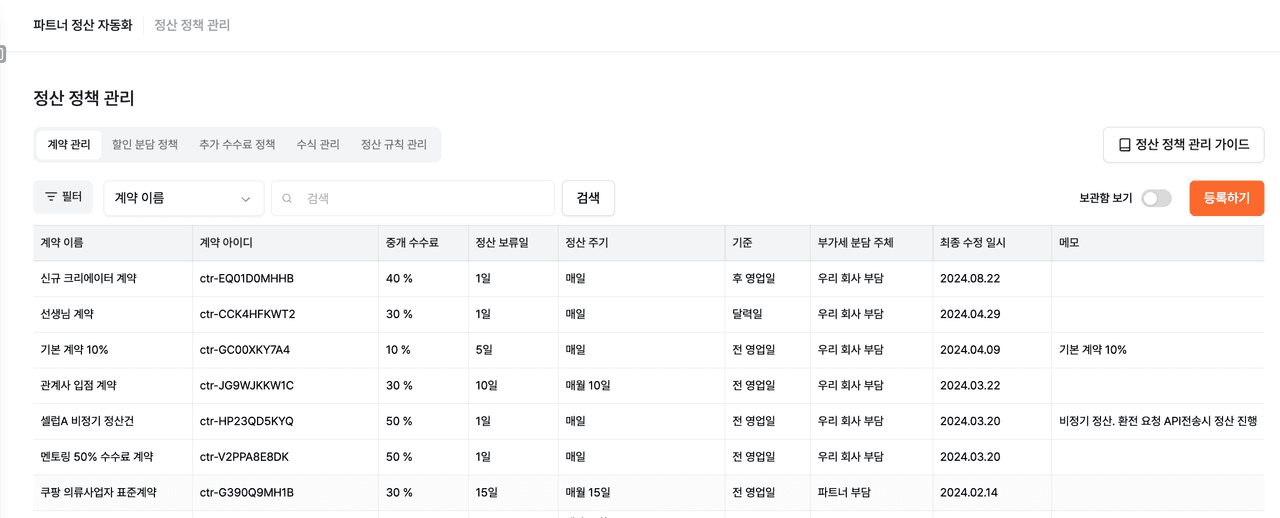Click the 검색 button
1280x518 pixels.
(588, 198)
